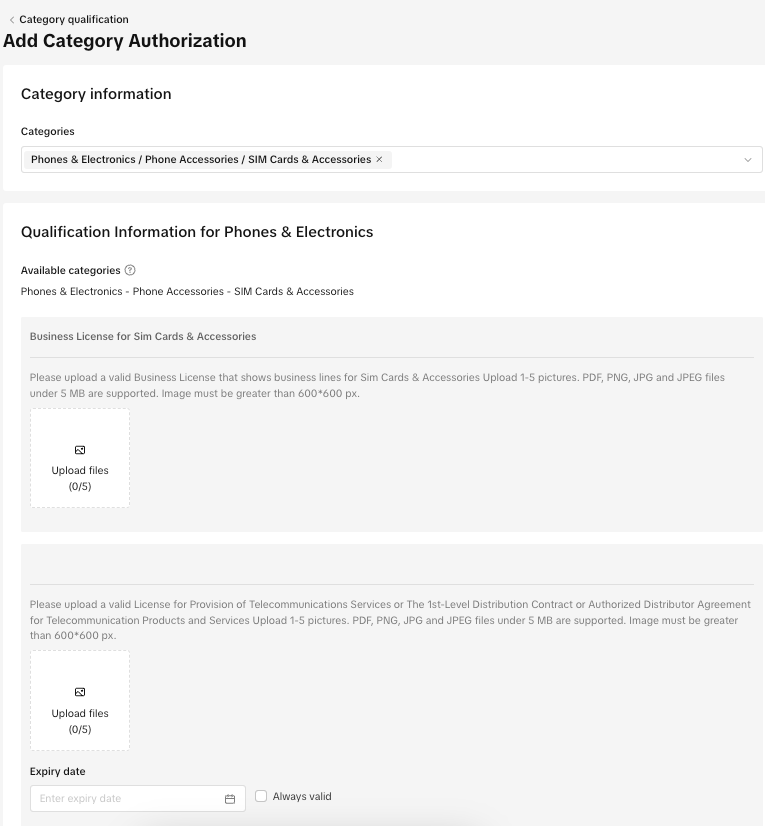This screenshot has width=765, height=826.
Task: Click the back chevron beside Category qualification
Action: pyautogui.click(x=12, y=20)
